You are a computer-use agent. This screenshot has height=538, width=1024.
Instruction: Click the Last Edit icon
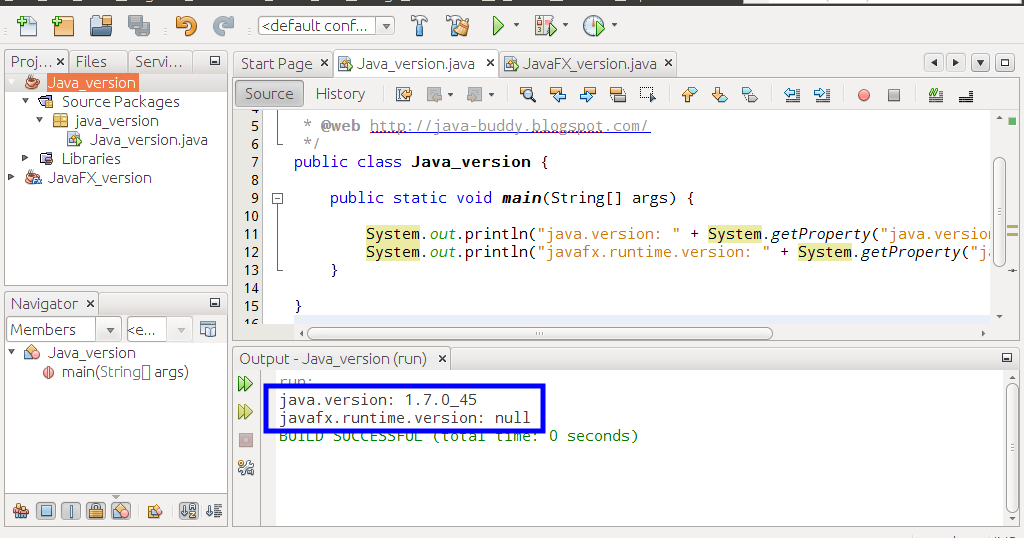coord(404,95)
